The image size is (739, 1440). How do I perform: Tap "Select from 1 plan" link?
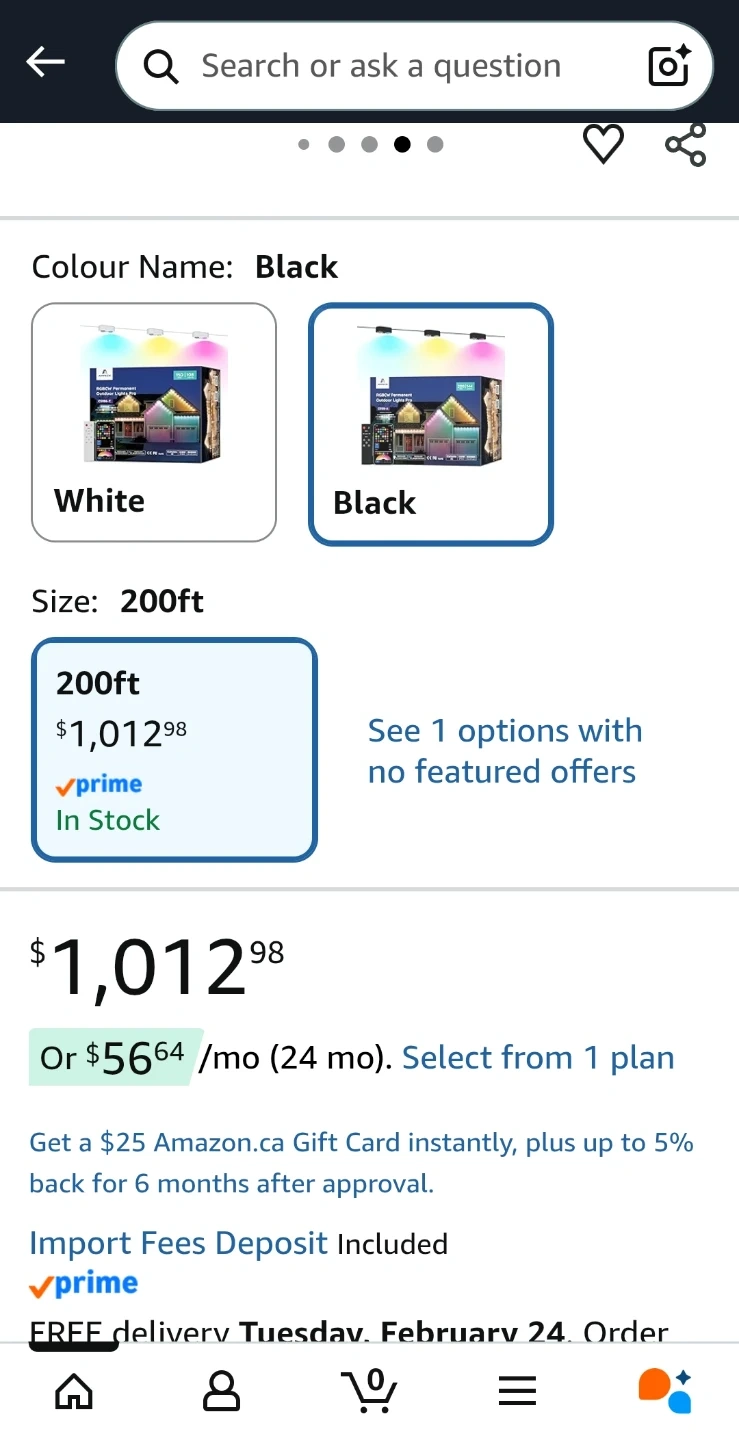click(538, 1058)
